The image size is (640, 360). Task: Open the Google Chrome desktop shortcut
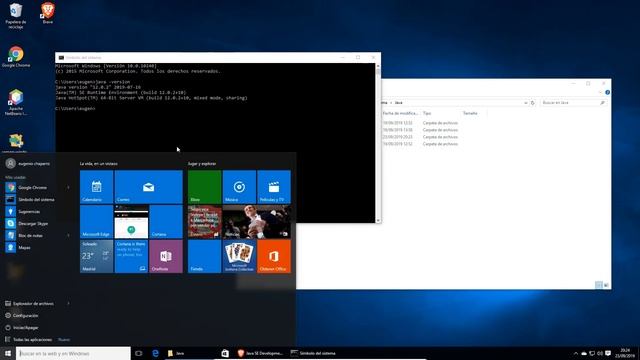pos(16,57)
